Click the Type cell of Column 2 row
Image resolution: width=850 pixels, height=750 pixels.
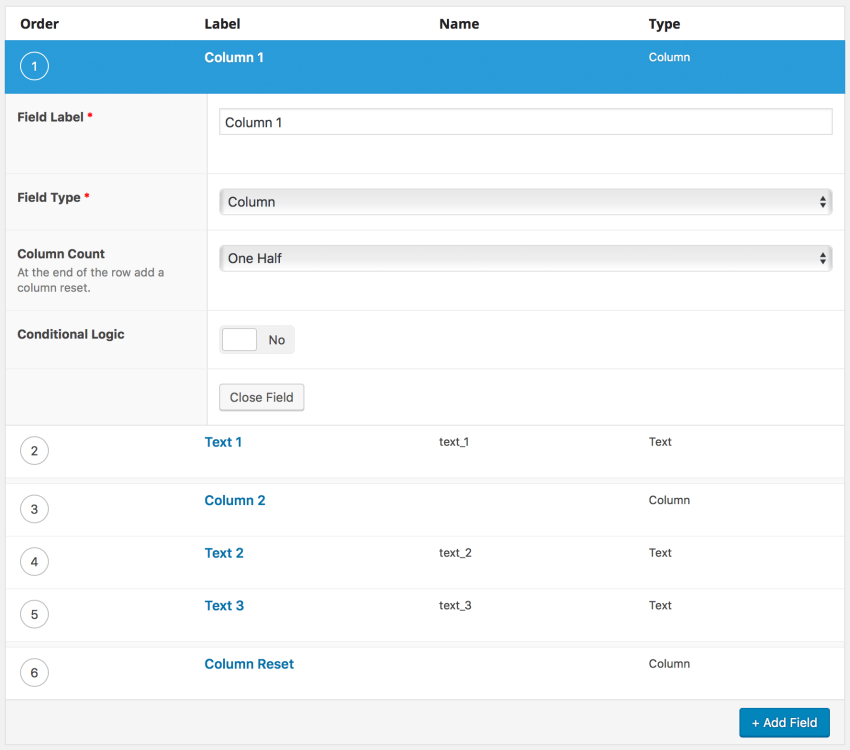pyautogui.click(x=669, y=500)
